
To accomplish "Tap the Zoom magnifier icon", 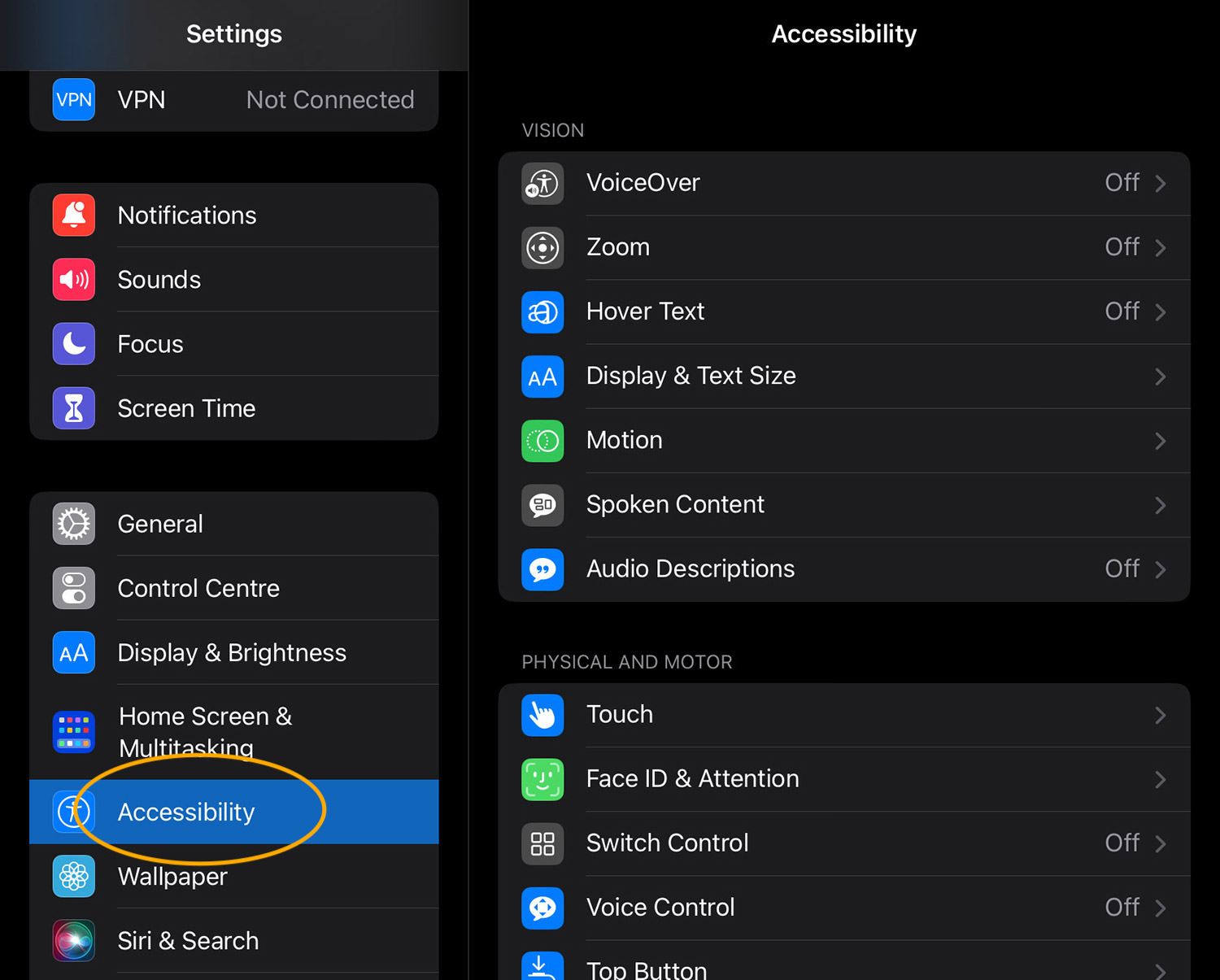I will coord(542,247).
